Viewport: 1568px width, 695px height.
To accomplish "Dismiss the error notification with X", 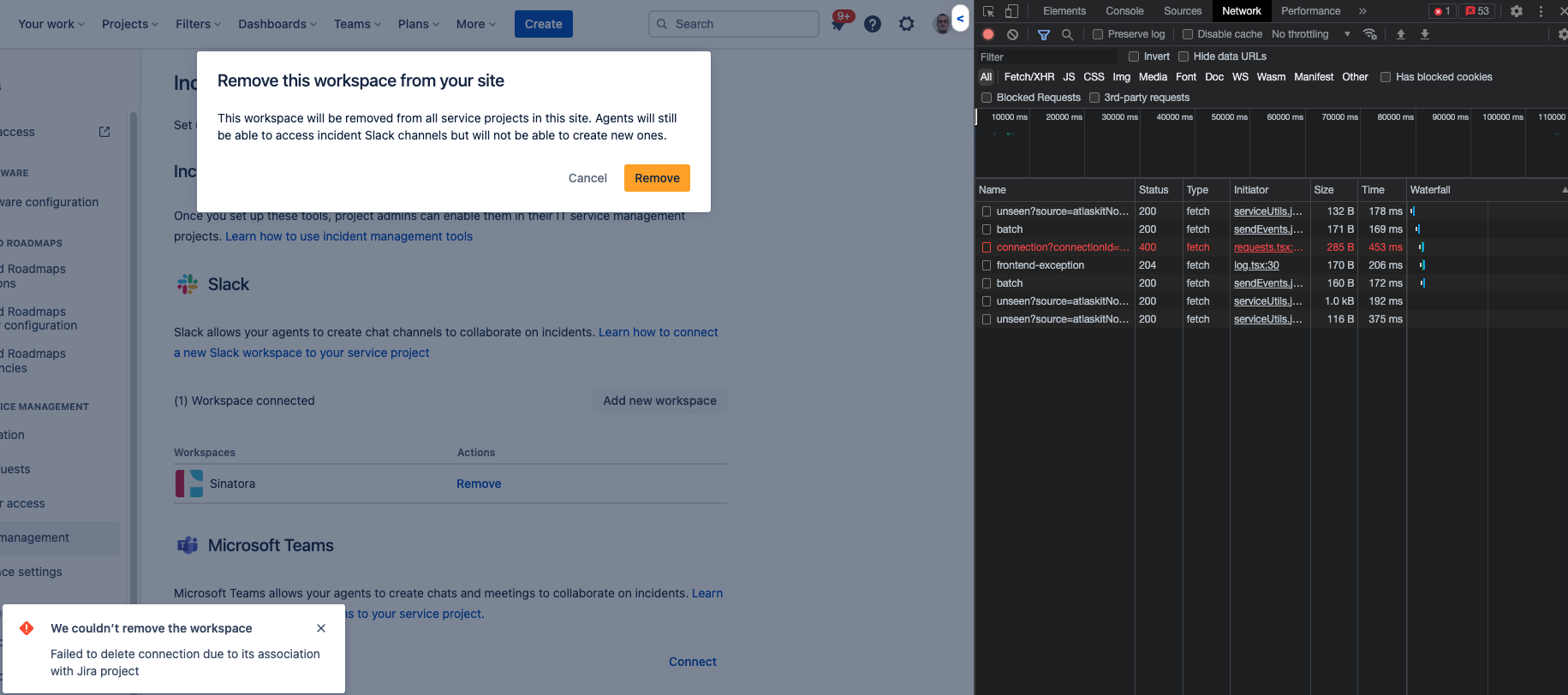I will pyautogui.click(x=321, y=628).
